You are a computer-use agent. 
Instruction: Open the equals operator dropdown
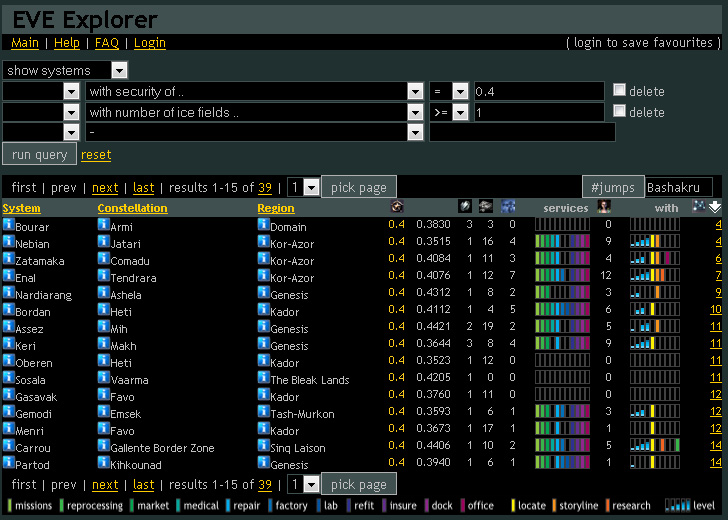tap(449, 91)
